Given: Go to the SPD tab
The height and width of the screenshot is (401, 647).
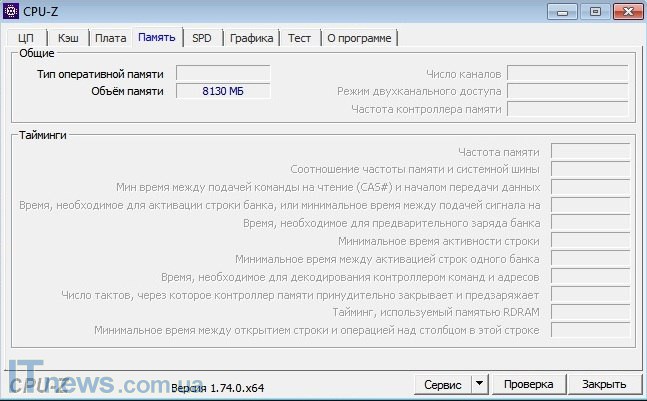Looking at the screenshot, I should point(202,38).
